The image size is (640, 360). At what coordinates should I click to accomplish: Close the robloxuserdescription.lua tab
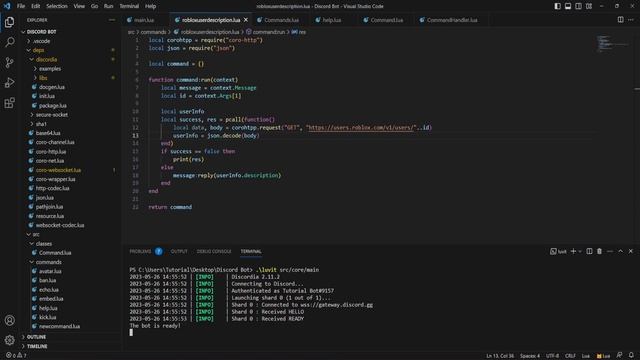click(246, 20)
